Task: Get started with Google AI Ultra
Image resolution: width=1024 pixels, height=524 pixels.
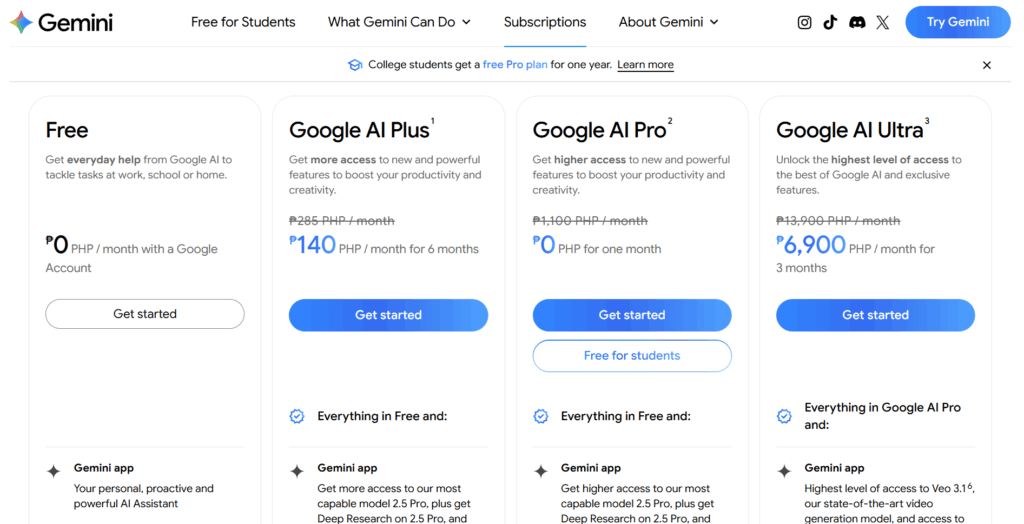Action: tap(875, 315)
